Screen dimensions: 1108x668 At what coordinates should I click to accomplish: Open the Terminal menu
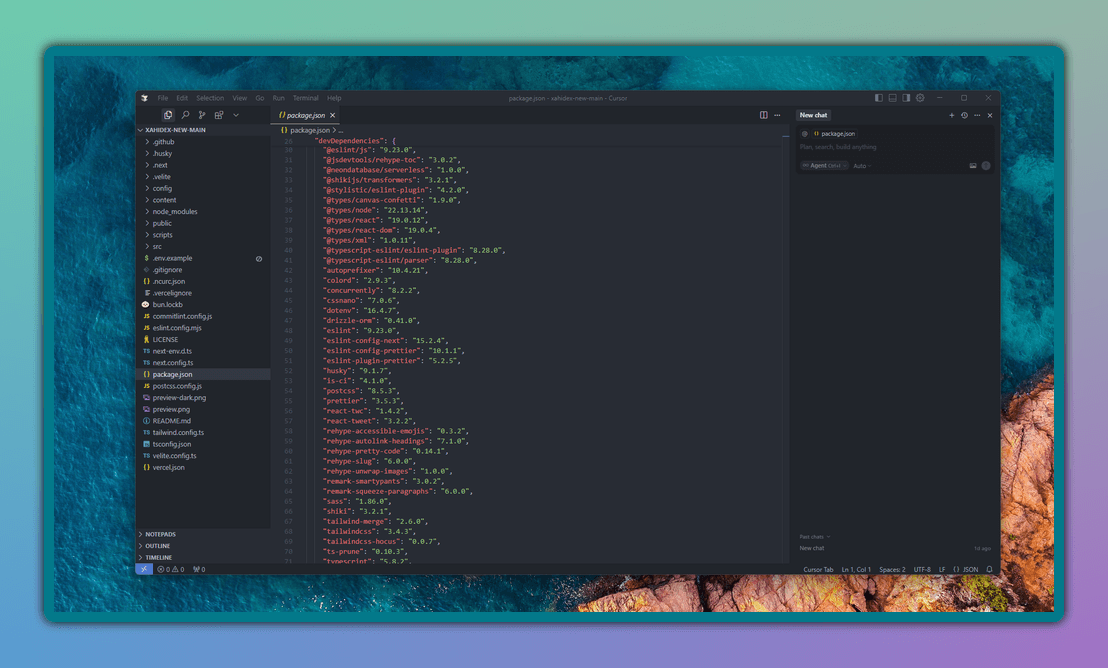pyautogui.click(x=305, y=98)
